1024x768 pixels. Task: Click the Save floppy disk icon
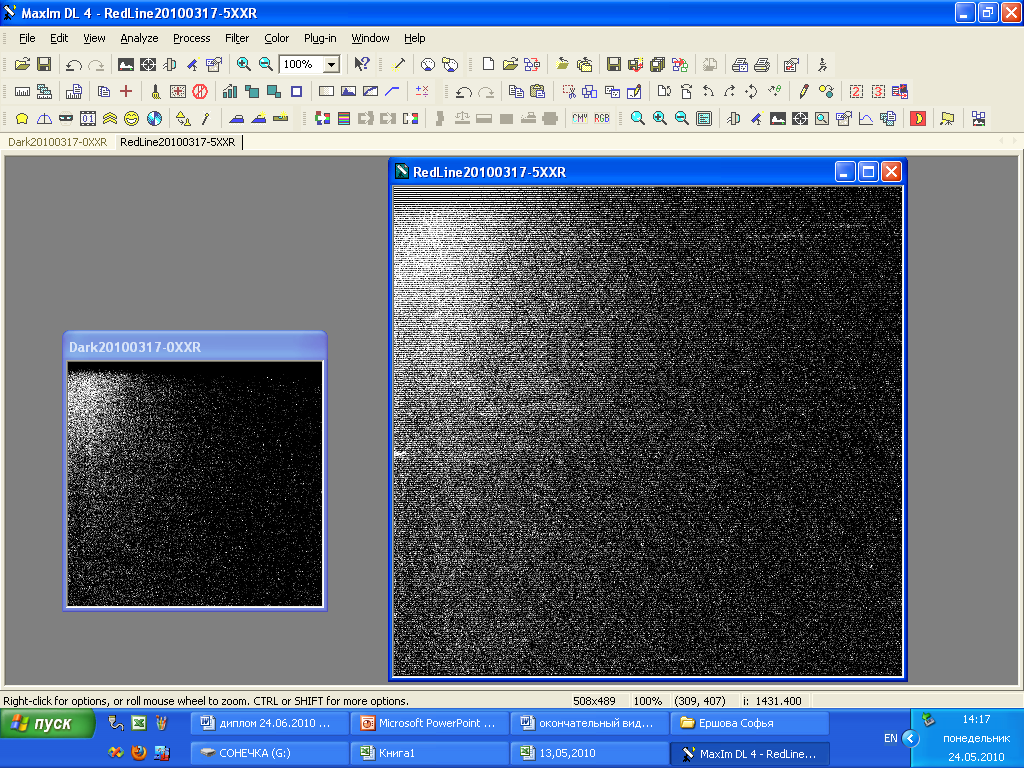44,64
